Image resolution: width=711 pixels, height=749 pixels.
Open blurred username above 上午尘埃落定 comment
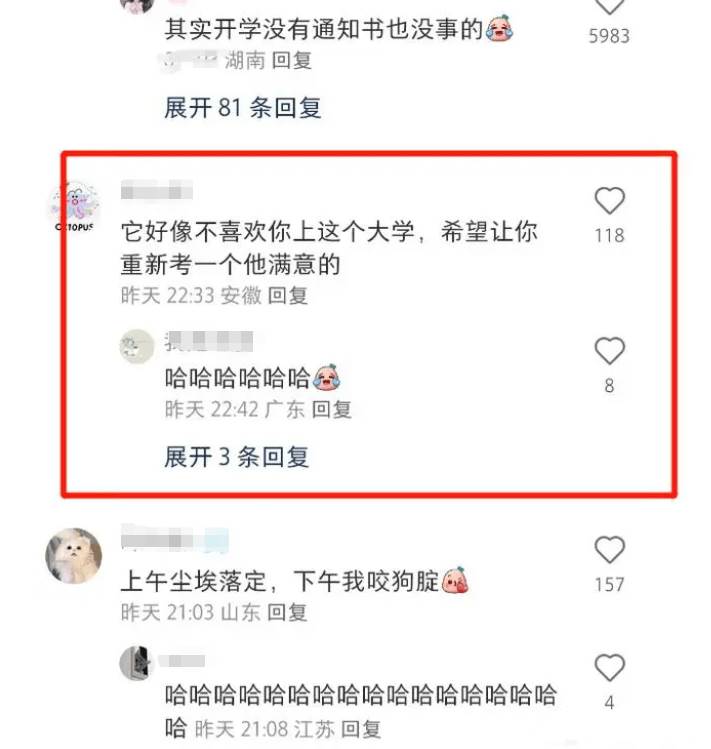tap(175, 539)
